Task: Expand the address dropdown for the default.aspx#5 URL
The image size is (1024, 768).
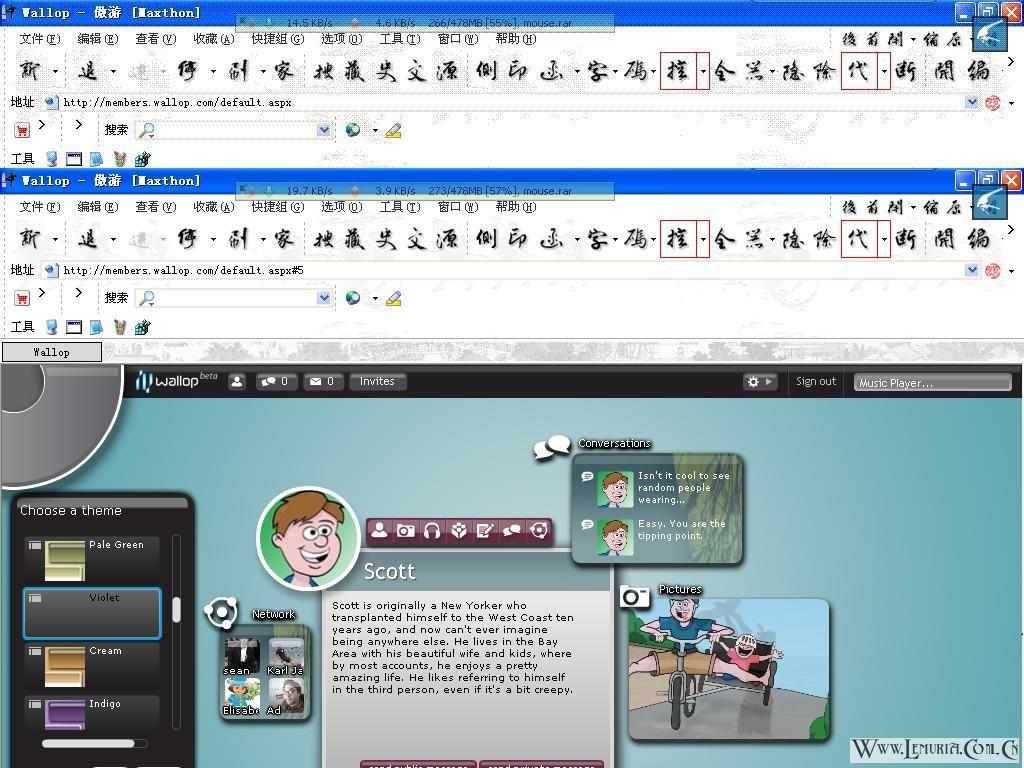Action: pyautogui.click(x=972, y=270)
